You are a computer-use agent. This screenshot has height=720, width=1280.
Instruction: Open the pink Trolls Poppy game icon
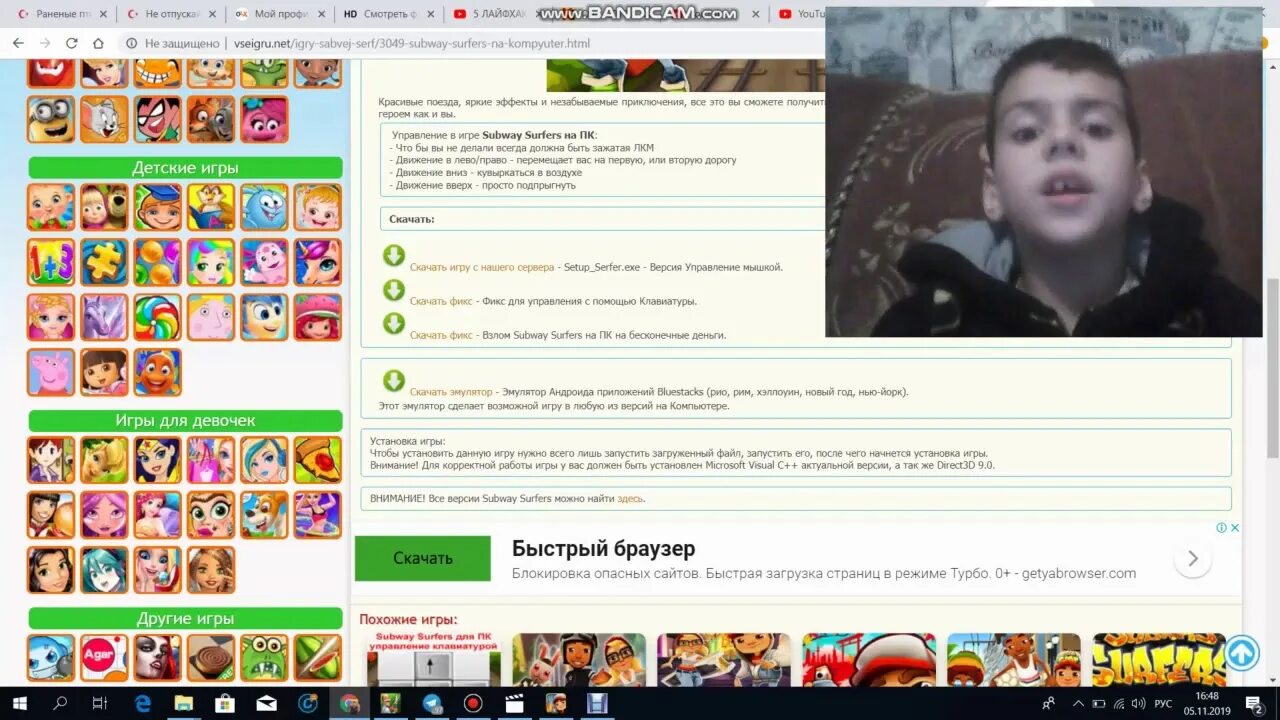(x=264, y=119)
